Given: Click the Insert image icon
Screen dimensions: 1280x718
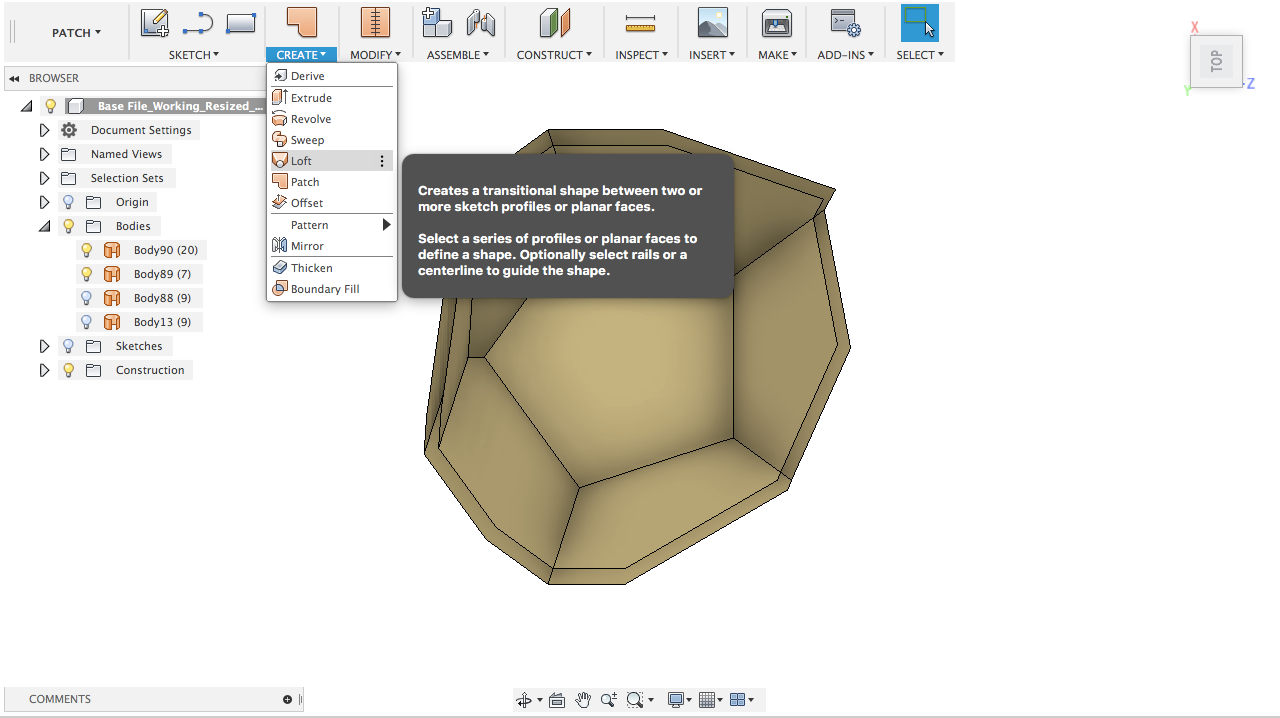Looking at the screenshot, I should tap(712, 23).
